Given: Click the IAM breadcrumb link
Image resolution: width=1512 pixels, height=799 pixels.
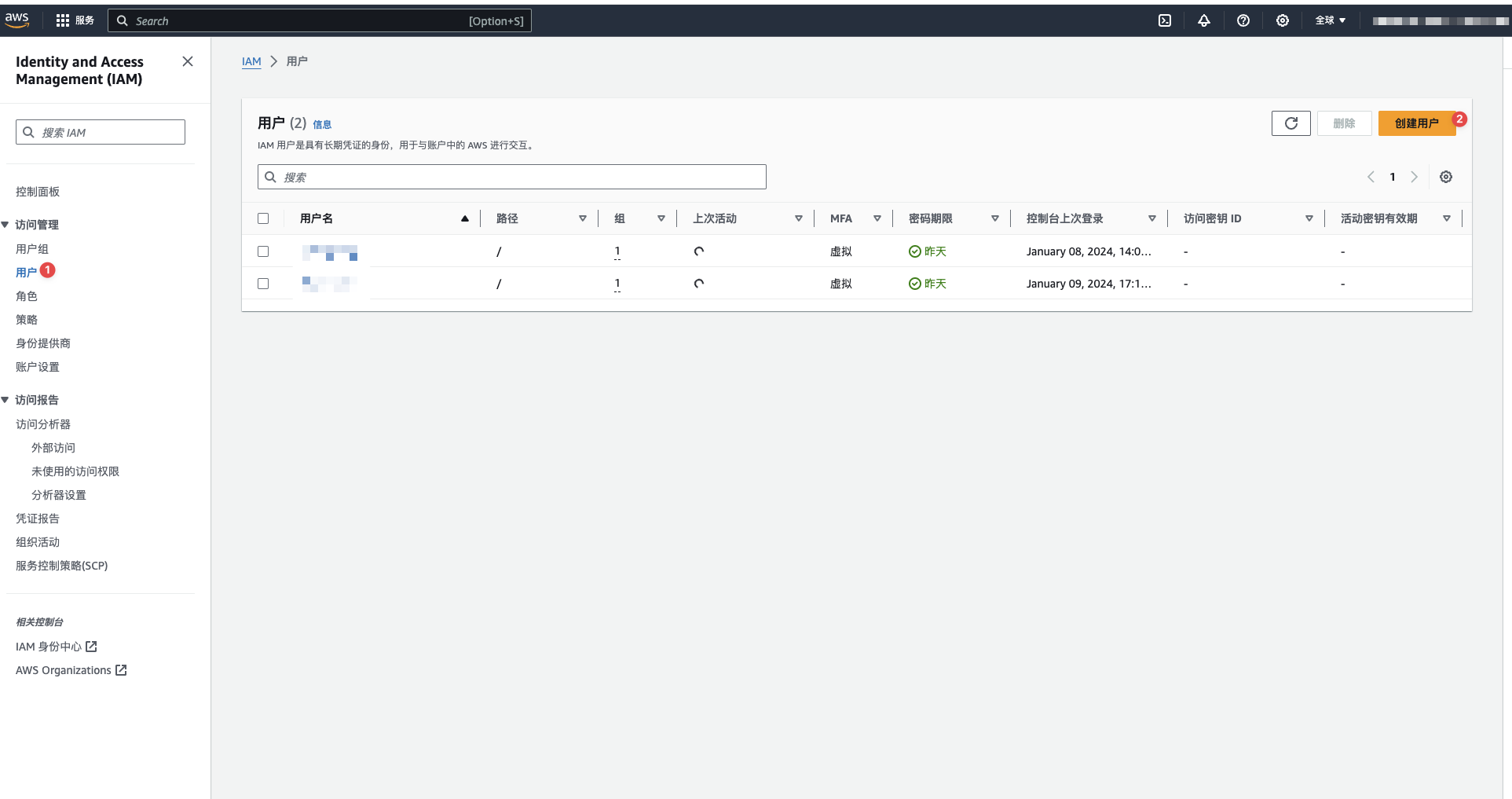Looking at the screenshot, I should pyautogui.click(x=251, y=61).
